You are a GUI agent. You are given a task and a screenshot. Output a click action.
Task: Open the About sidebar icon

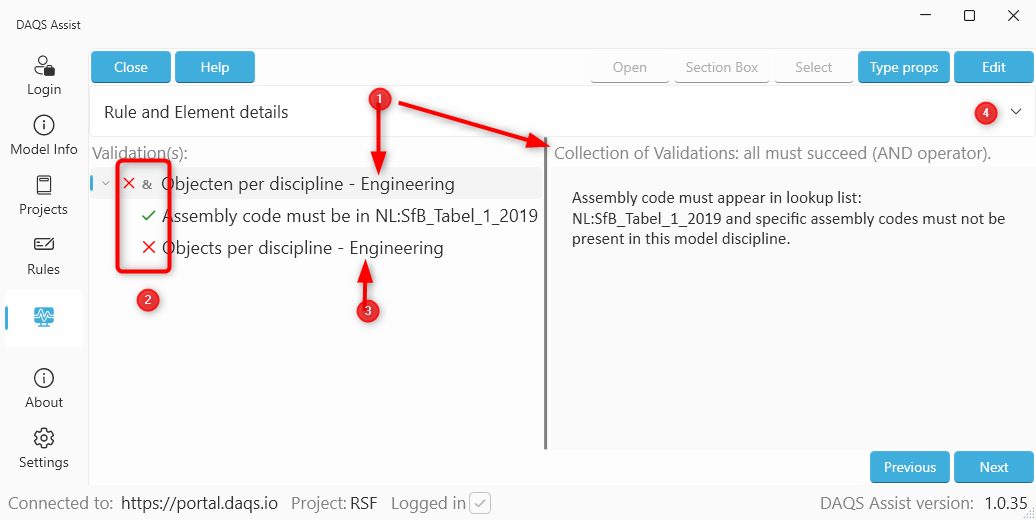44,379
